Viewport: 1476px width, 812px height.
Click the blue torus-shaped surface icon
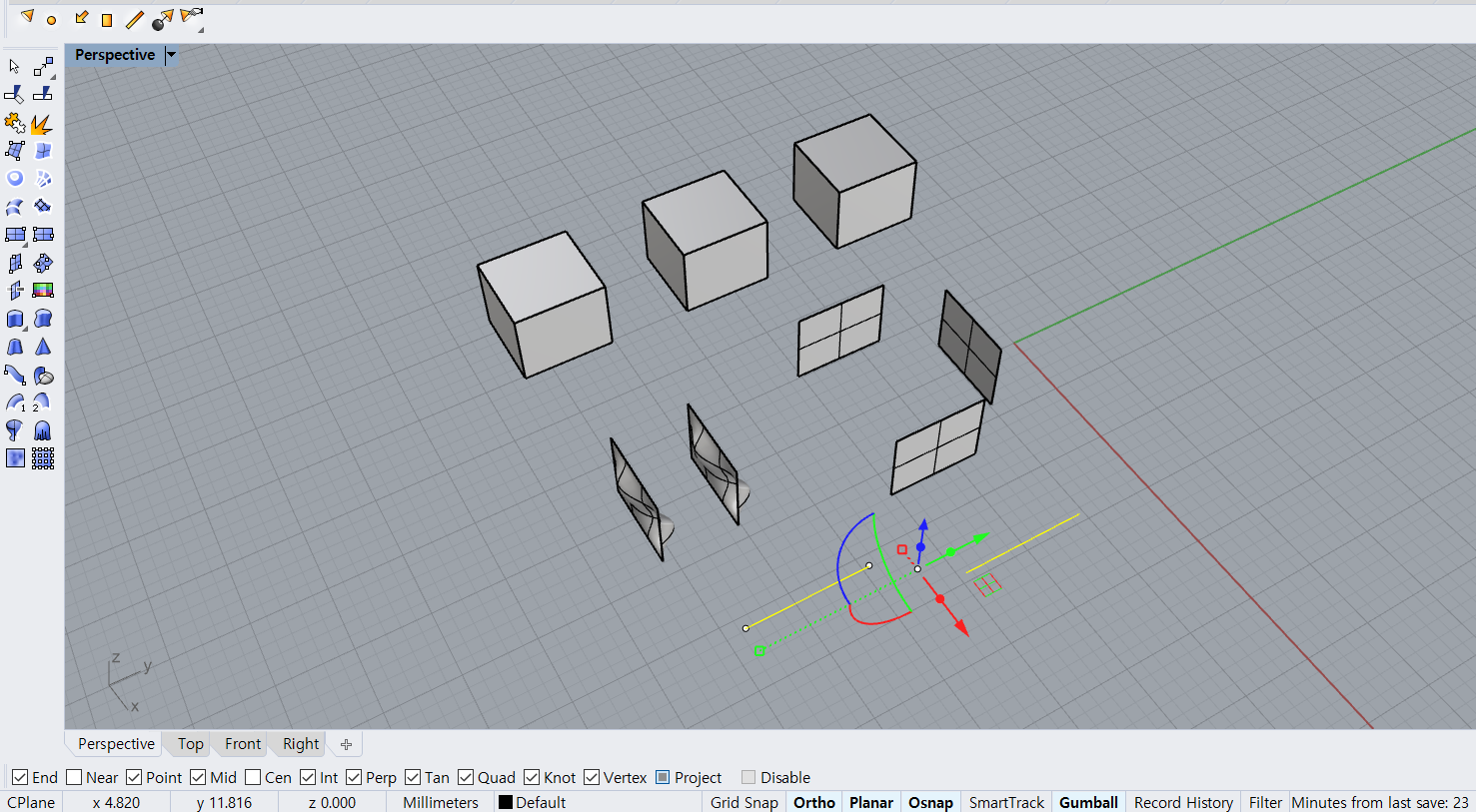15,179
